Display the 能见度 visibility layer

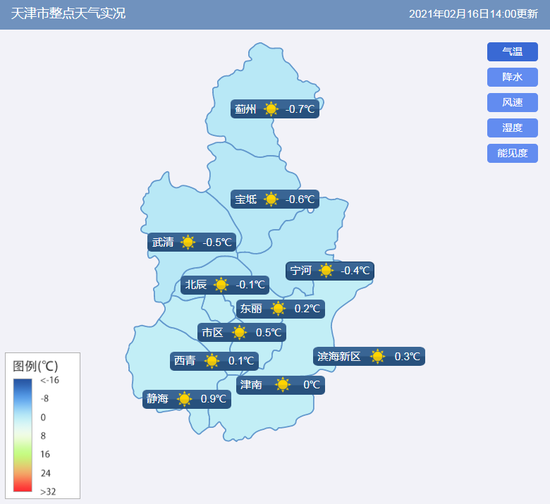[x=512, y=153]
